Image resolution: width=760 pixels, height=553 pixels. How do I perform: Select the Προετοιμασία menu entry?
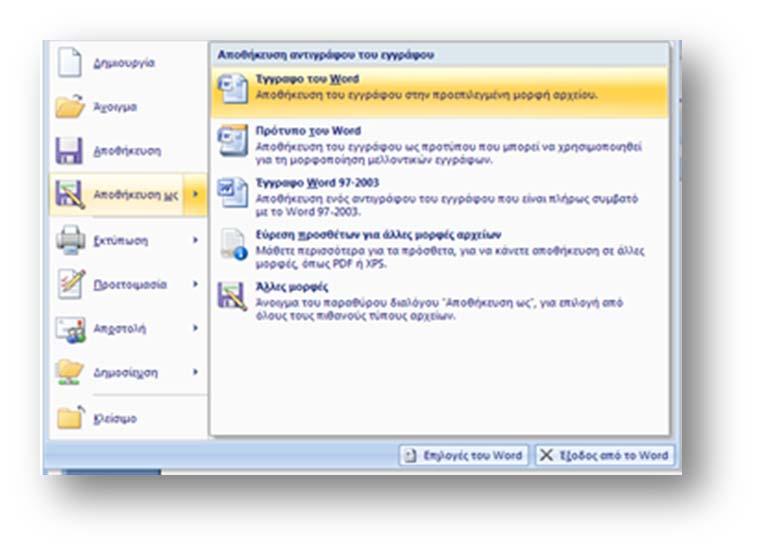(x=128, y=284)
